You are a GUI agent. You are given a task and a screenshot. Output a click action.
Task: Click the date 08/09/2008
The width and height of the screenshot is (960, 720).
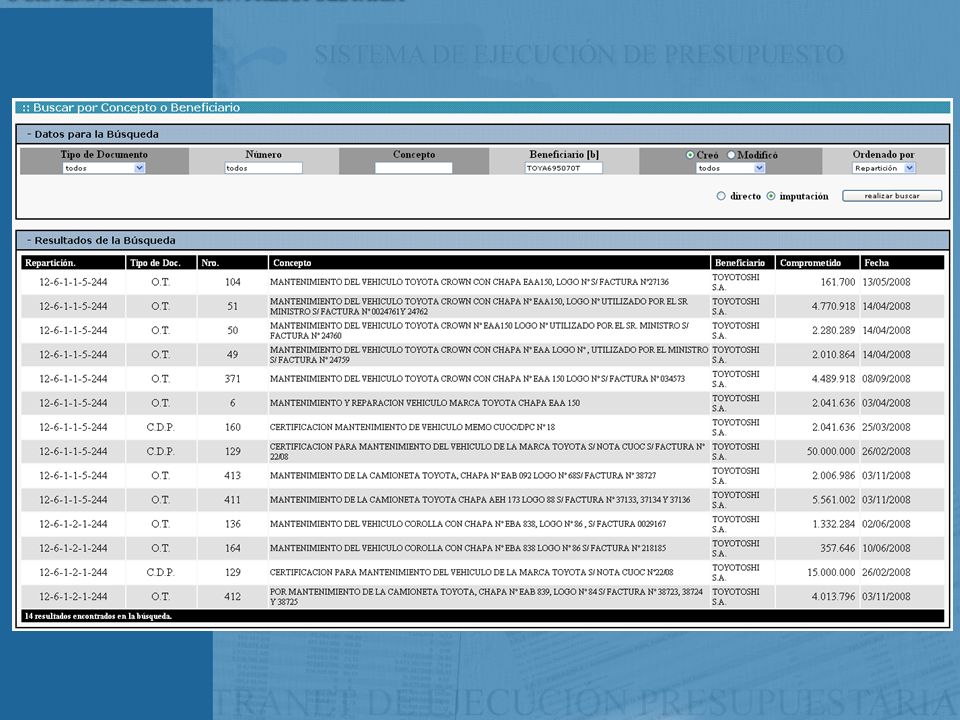[886, 379]
